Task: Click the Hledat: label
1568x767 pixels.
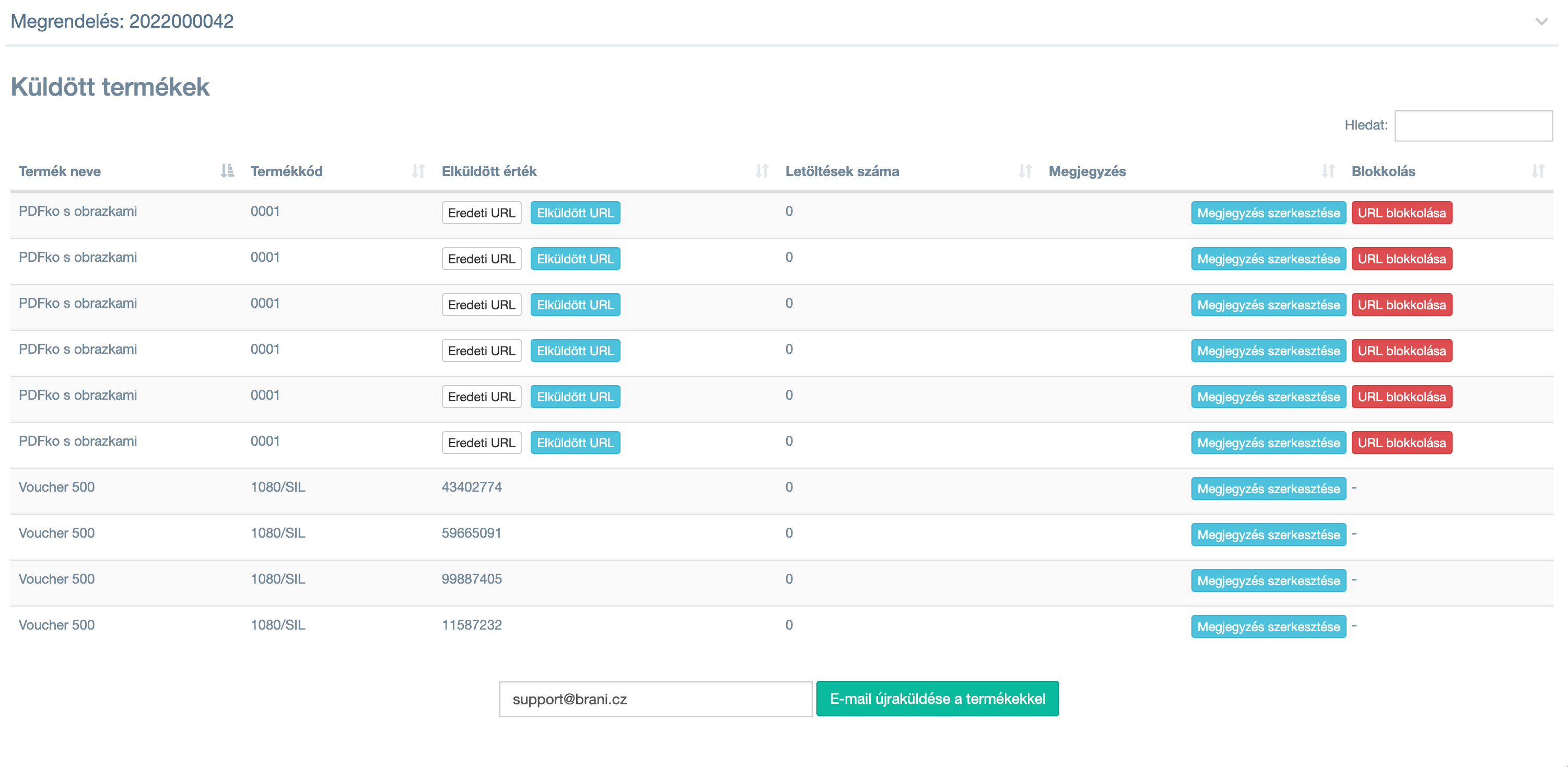Action: click(x=1366, y=125)
